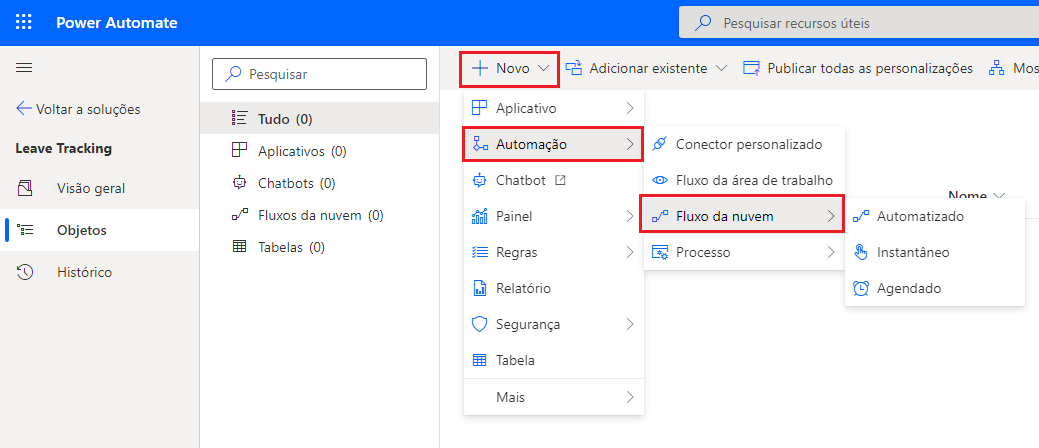Open the Chatbot menu entry

click(521, 180)
